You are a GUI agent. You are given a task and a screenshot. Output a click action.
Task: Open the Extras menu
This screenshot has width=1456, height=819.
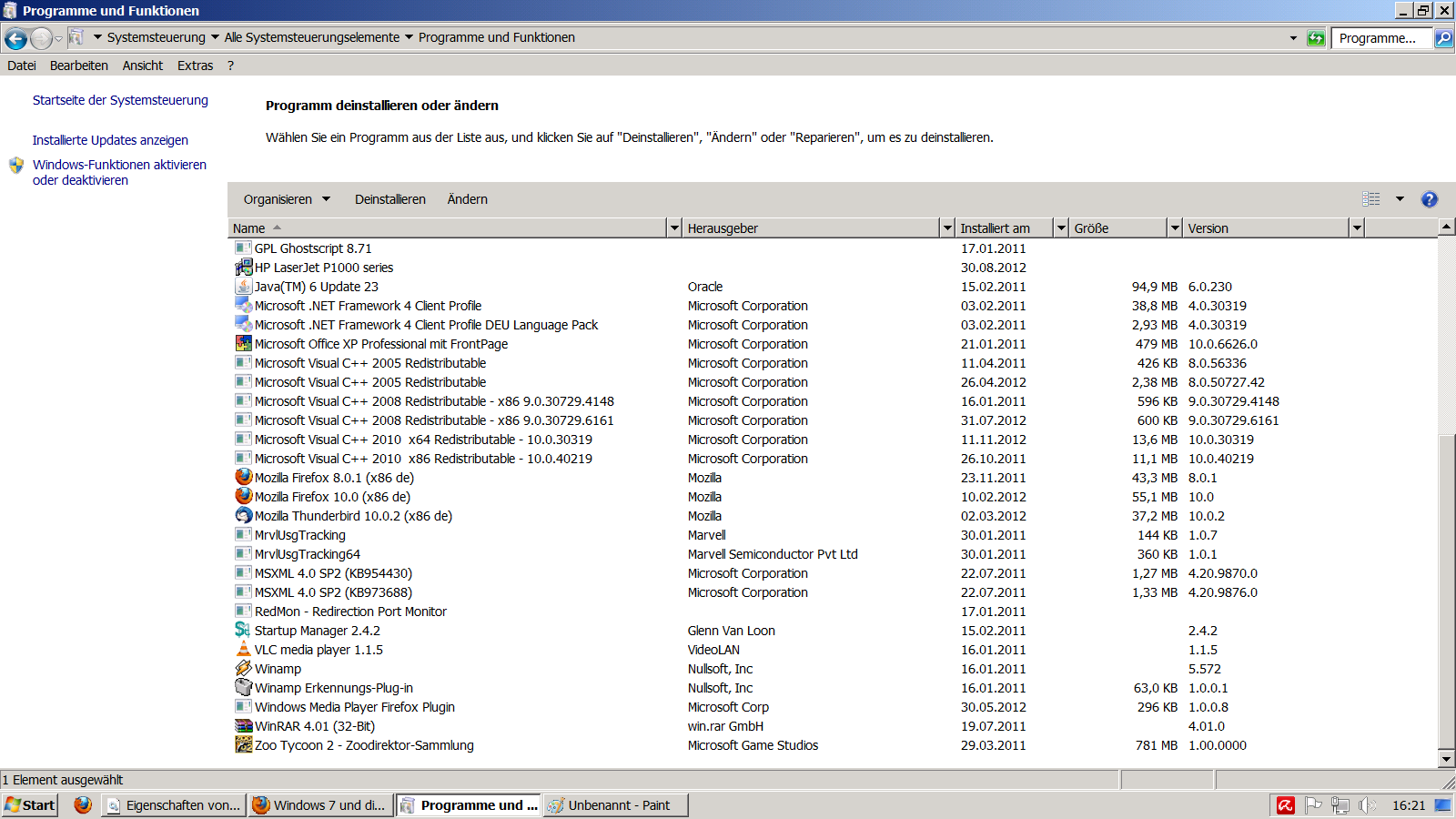(195, 66)
